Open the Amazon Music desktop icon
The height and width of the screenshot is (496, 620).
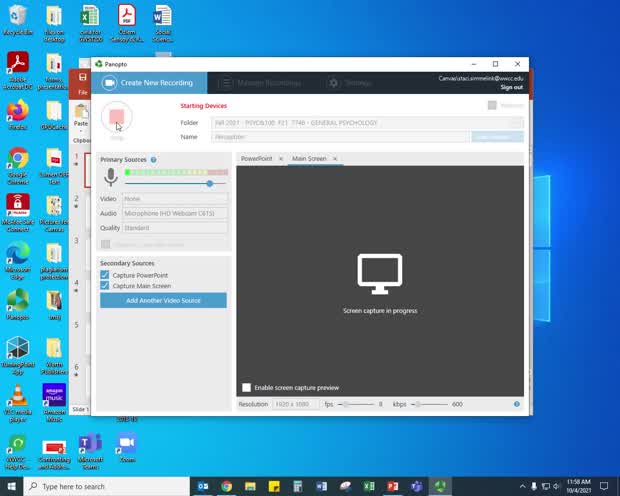tap(54, 403)
